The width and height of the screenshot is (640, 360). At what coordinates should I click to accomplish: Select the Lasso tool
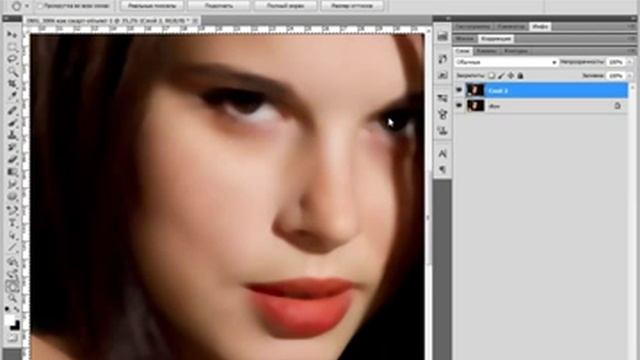pyautogui.click(x=12, y=59)
